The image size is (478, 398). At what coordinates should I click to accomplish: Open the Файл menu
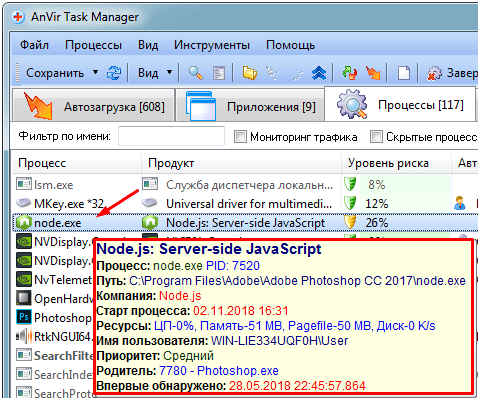pos(34,45)
